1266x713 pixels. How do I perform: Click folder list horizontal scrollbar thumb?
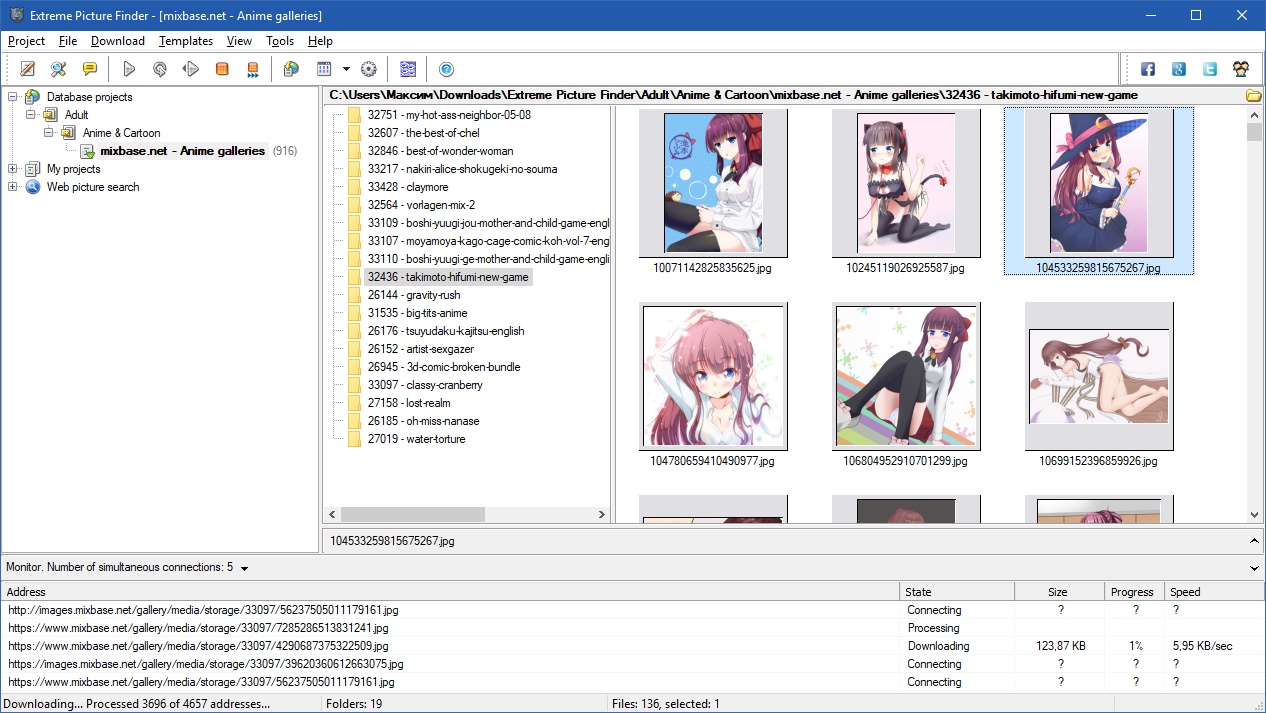coord(412,514)
